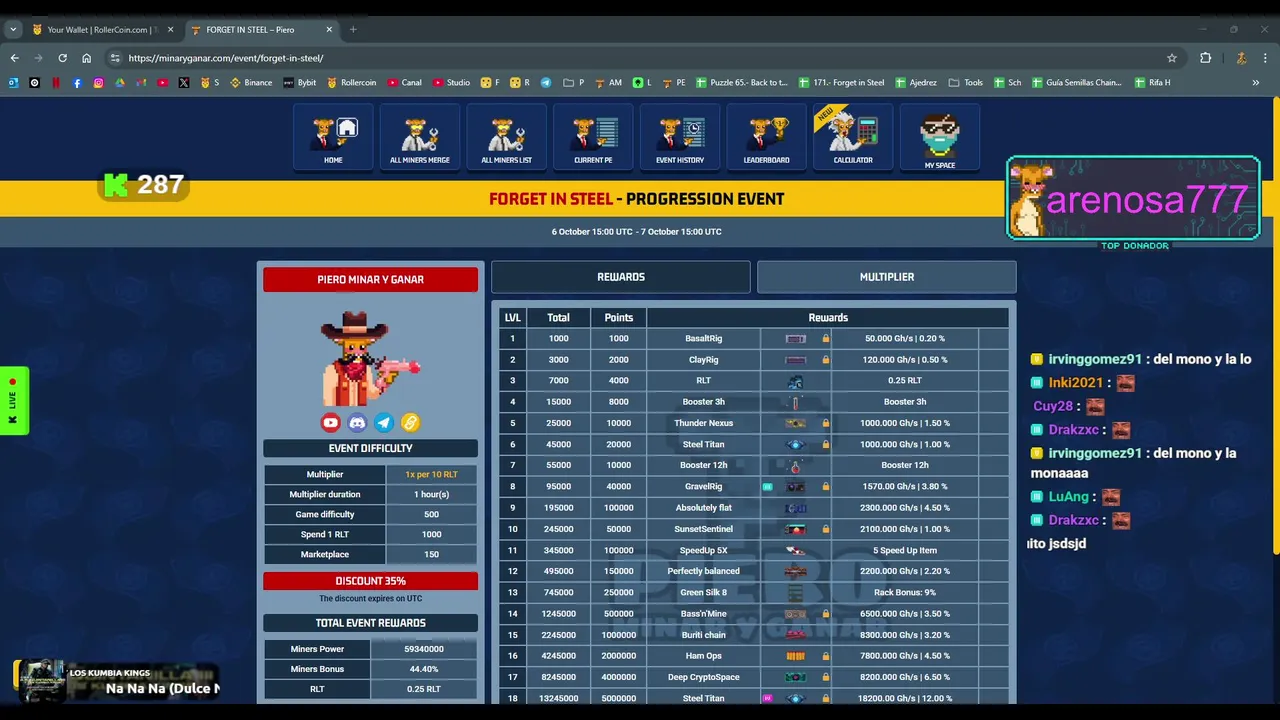Click the lock icon in the GravelRig row

click(825, 487)
